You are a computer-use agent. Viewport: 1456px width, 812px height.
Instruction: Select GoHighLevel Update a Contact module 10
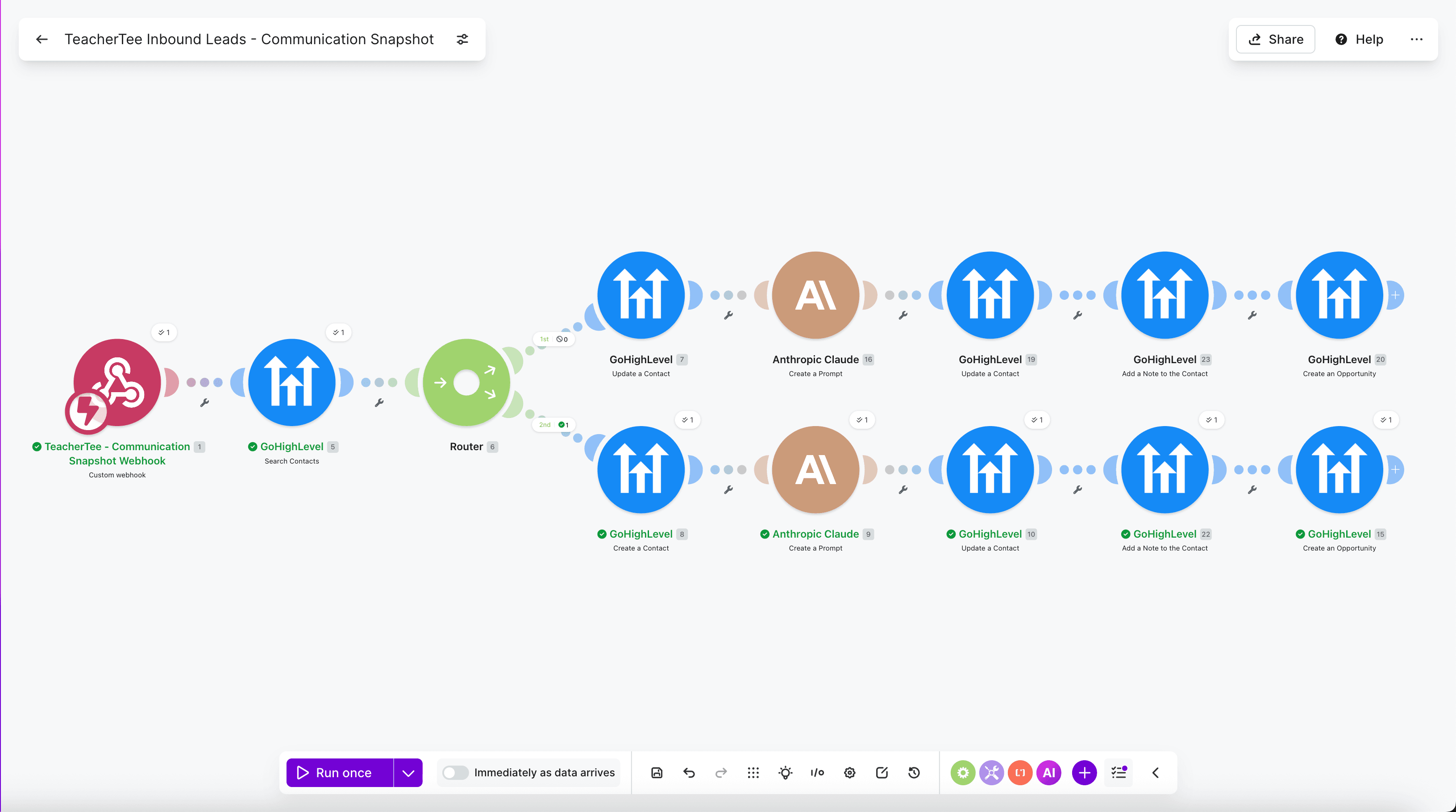tap(990, 469)
